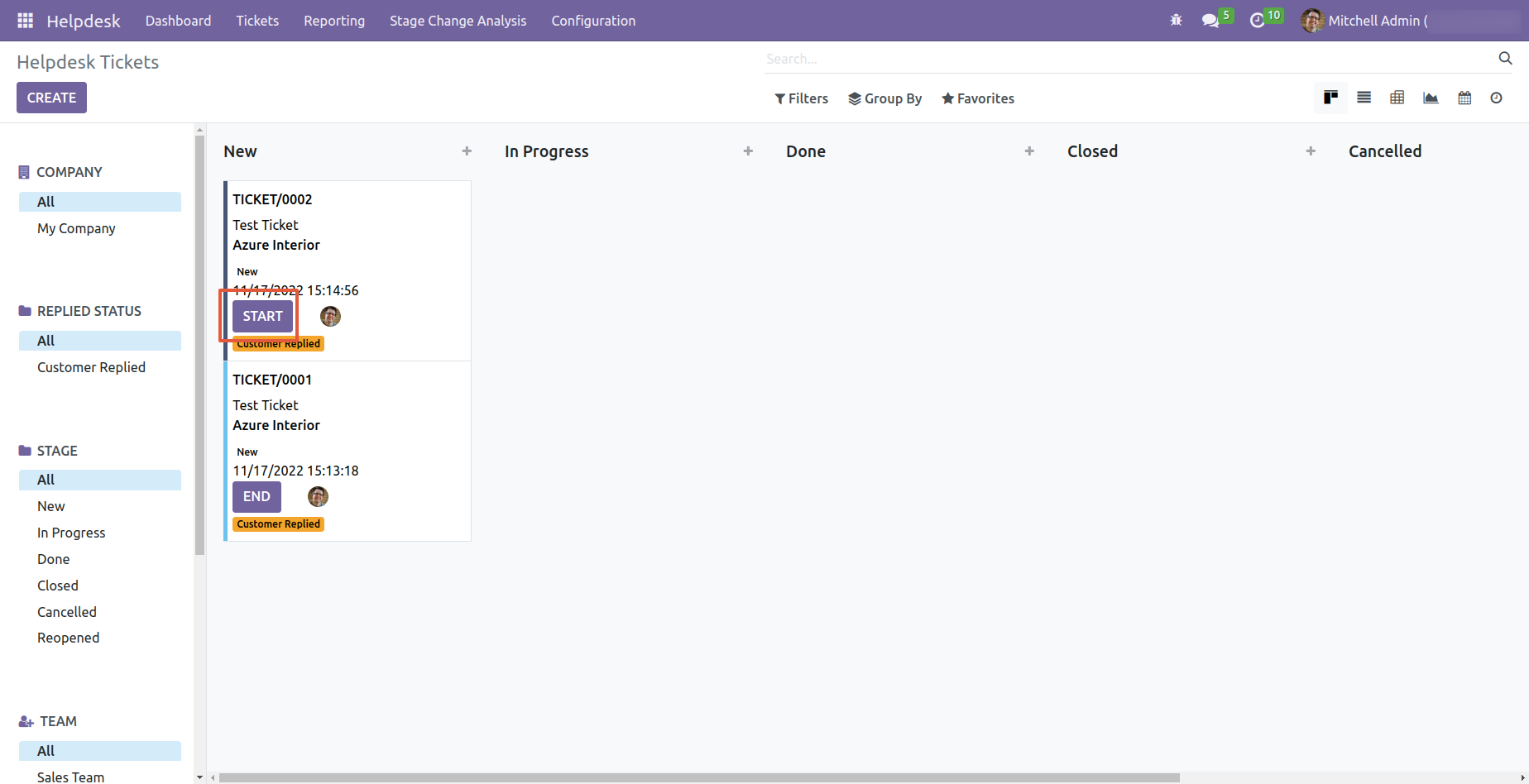Click the kanban horizontal scrollbar
The height and width of the screenshot is (784, 1529).
pos(699,777)
